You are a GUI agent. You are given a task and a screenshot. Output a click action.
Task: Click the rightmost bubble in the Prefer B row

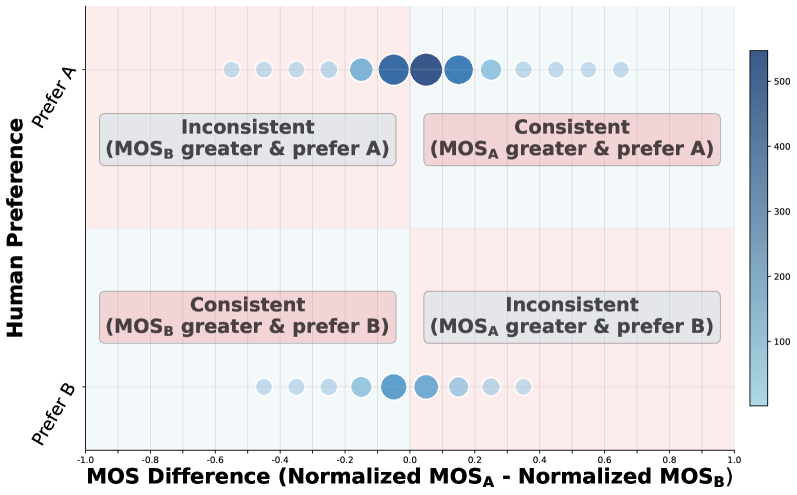pyautogui.click(x=523, y=387)
